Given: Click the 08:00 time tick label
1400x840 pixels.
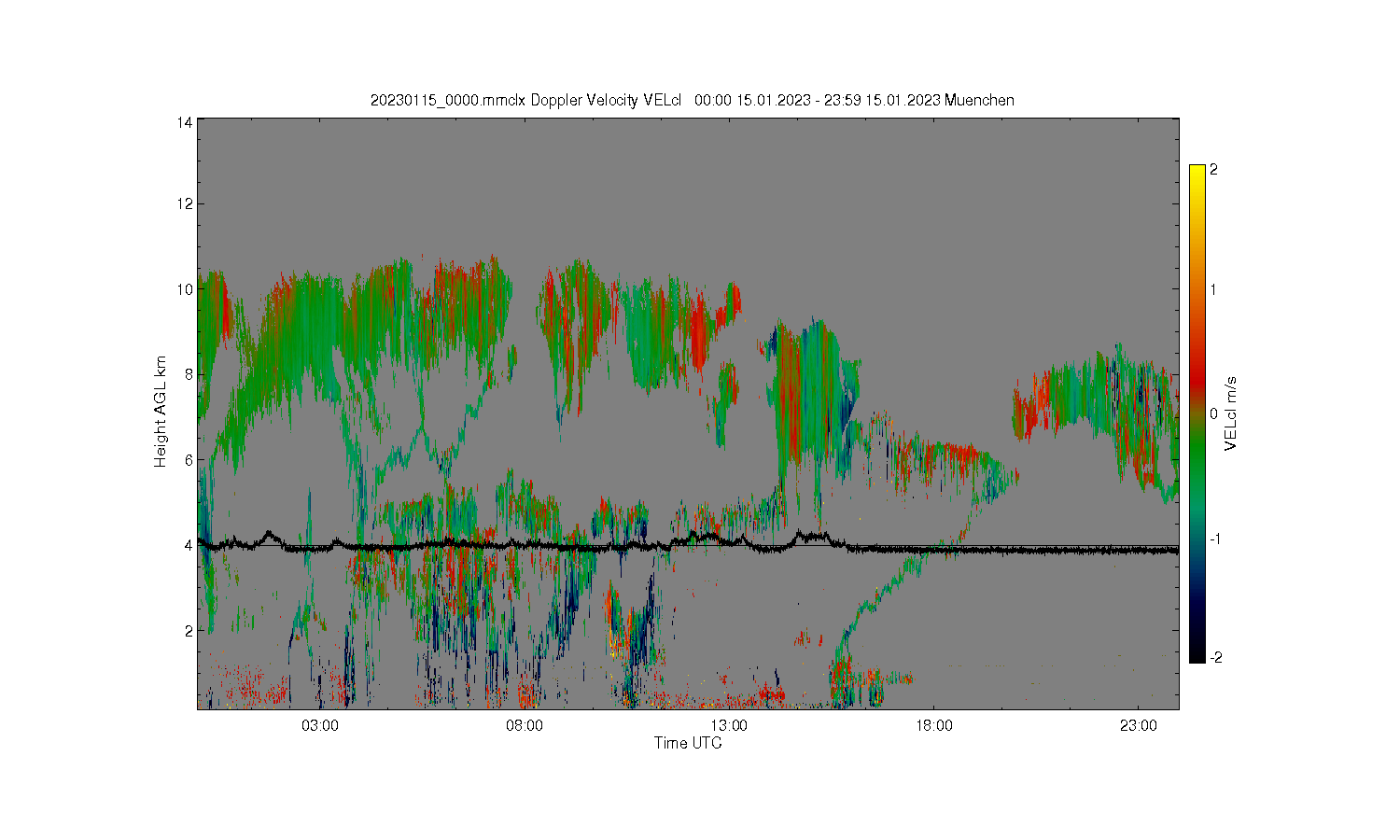Looking at the screenshot, I should pyautogui.click(x=525, y=726).
